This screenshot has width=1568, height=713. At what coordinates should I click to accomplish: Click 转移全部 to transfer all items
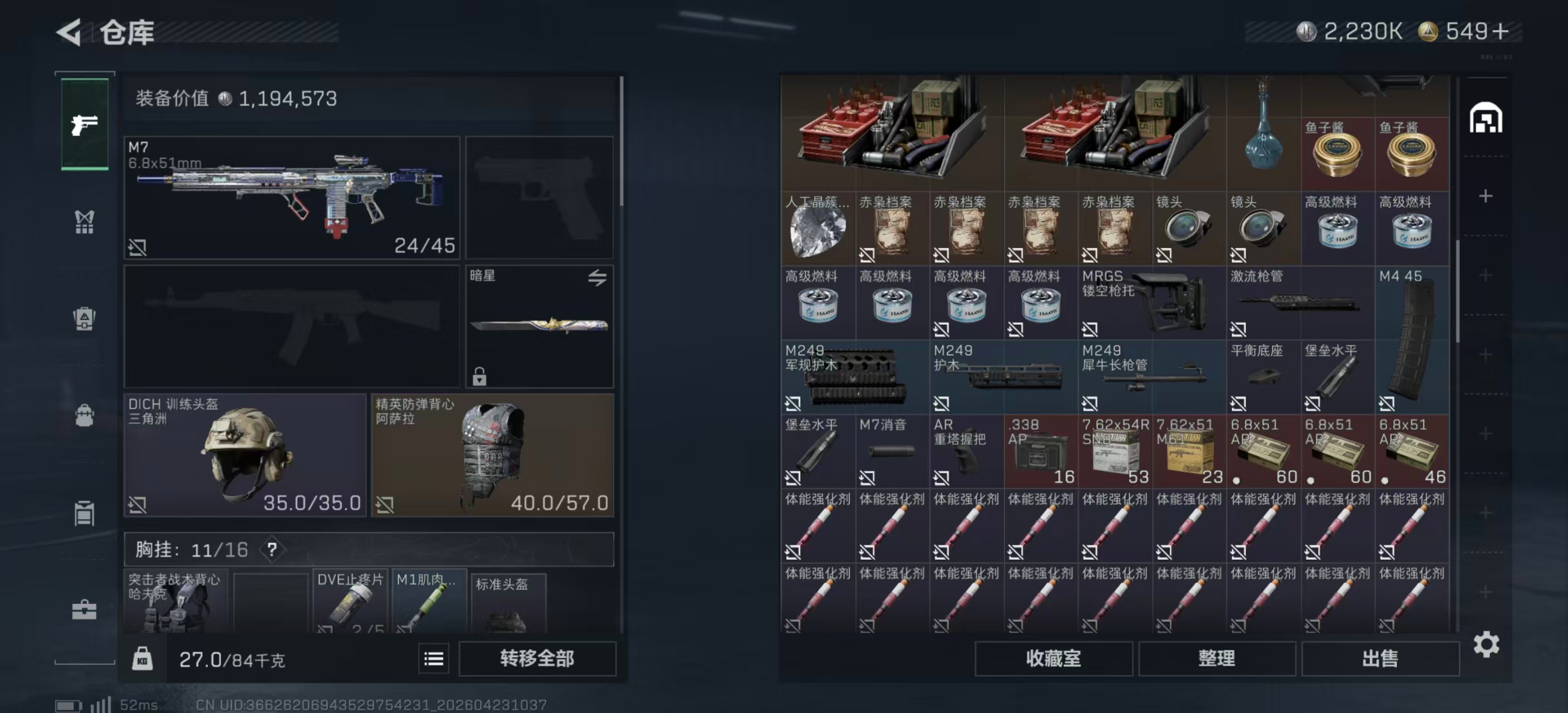(537, 658)
